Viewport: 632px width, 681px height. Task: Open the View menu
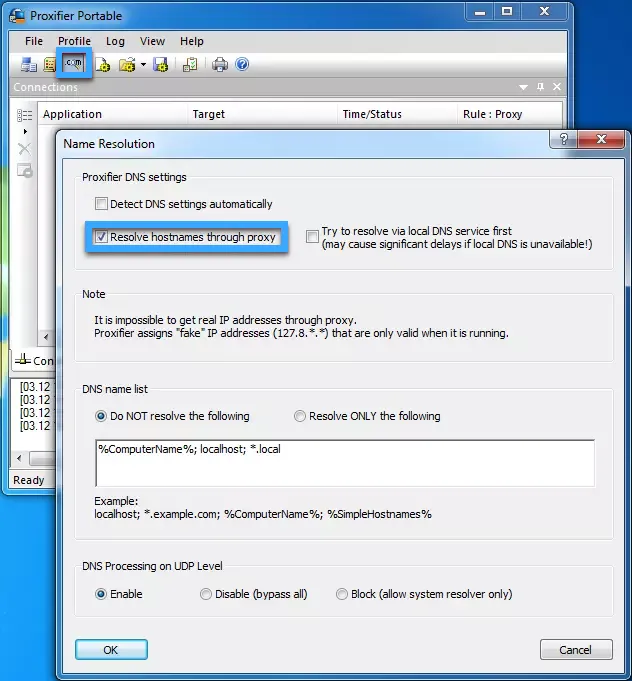click(152, 41)
